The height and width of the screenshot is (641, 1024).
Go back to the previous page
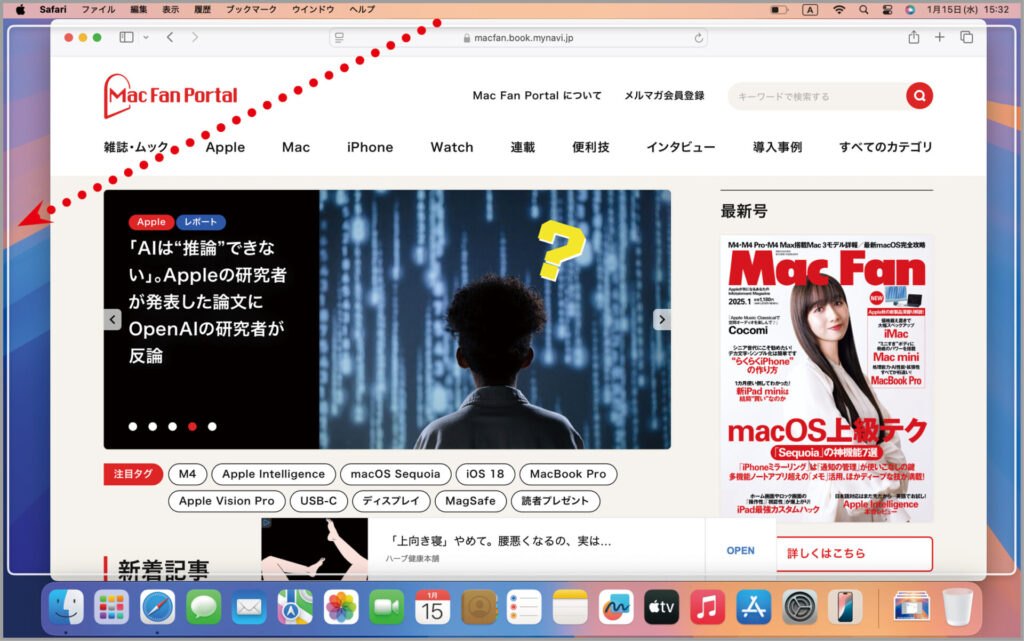coord(170,37)
